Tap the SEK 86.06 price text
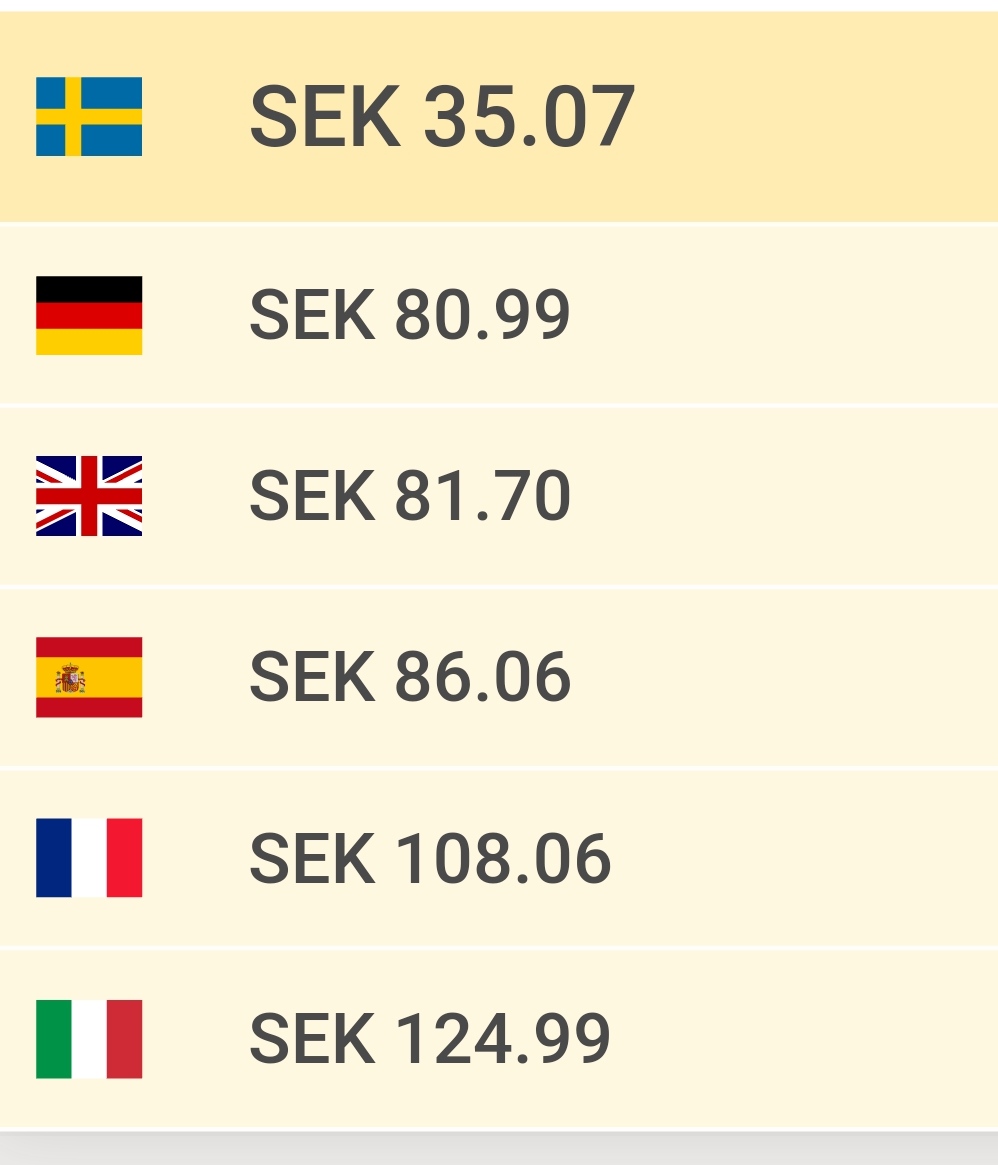The image size is (998, 1165). point(409,677)
